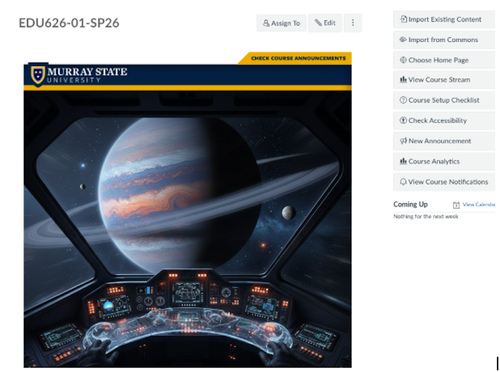This screenshot has height=372, width=500.
Task: Open Import from Commons
Action: (x=444, y=40)
